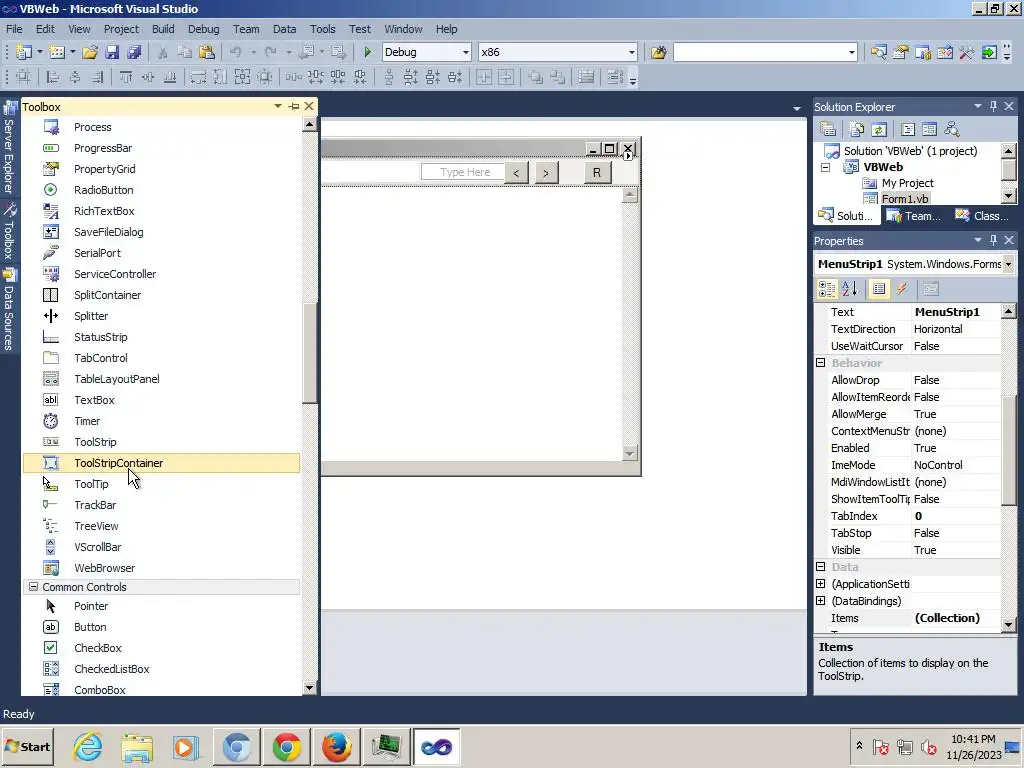Show Events lightning button in Properties panel

coord(902,289)
